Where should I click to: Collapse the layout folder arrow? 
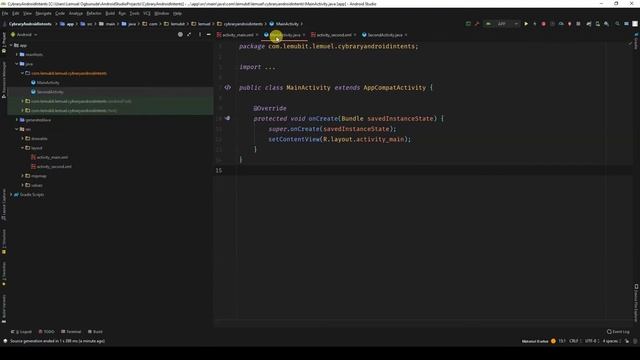click(x=22, y=148)
